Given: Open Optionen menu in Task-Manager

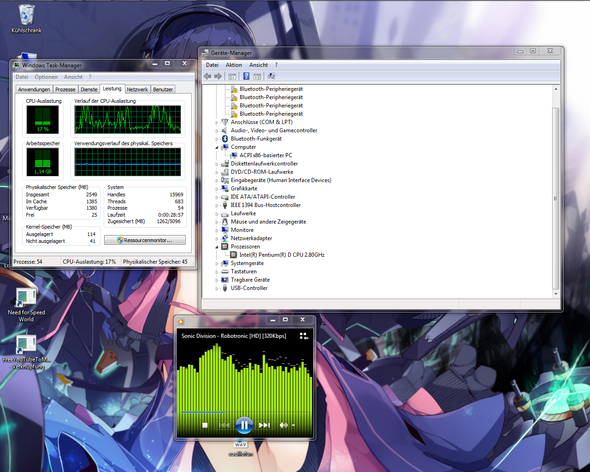Looking at the screenshot, I should click(46, 77).
